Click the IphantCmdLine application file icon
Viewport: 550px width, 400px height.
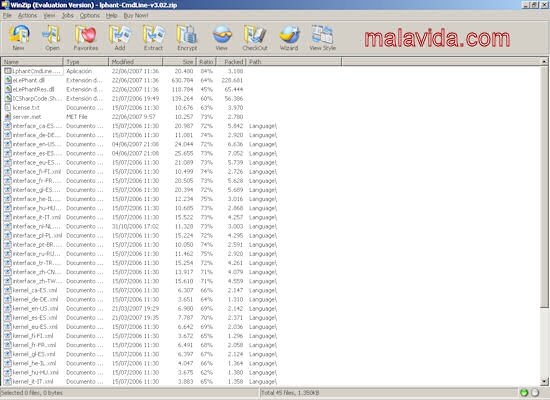tap(8, 71)
